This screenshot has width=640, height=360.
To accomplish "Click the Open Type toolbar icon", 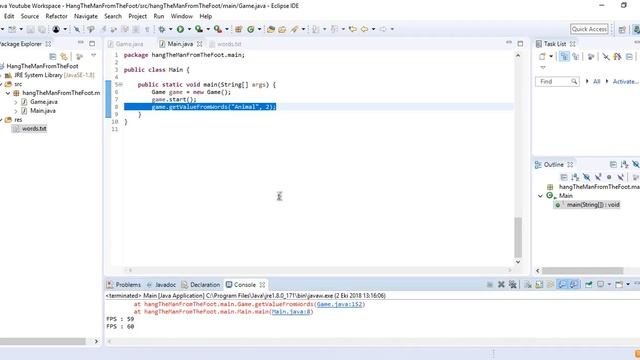I will pos(271,29).
